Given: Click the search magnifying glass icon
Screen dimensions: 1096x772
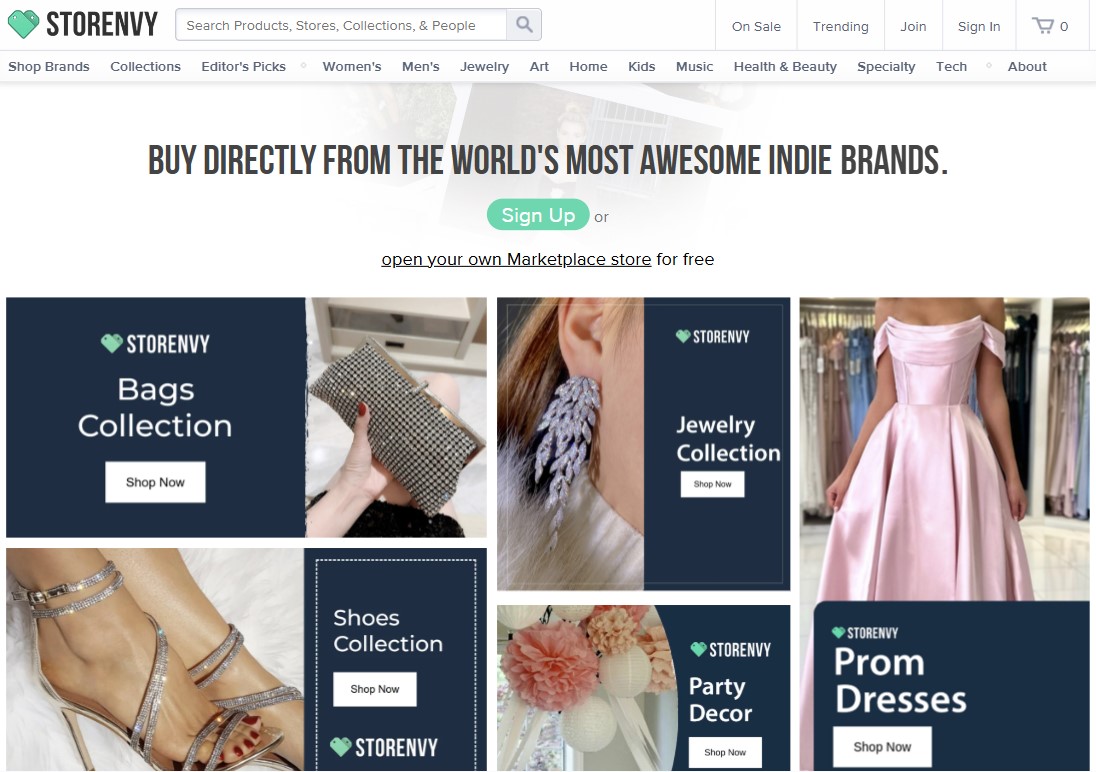Looking at the screenshot, I should tap(524, 24).
